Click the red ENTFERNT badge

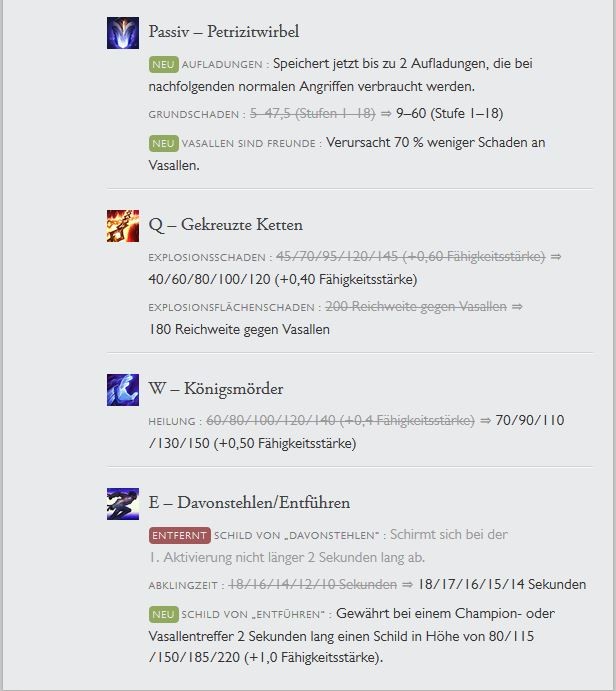[179, 535]
